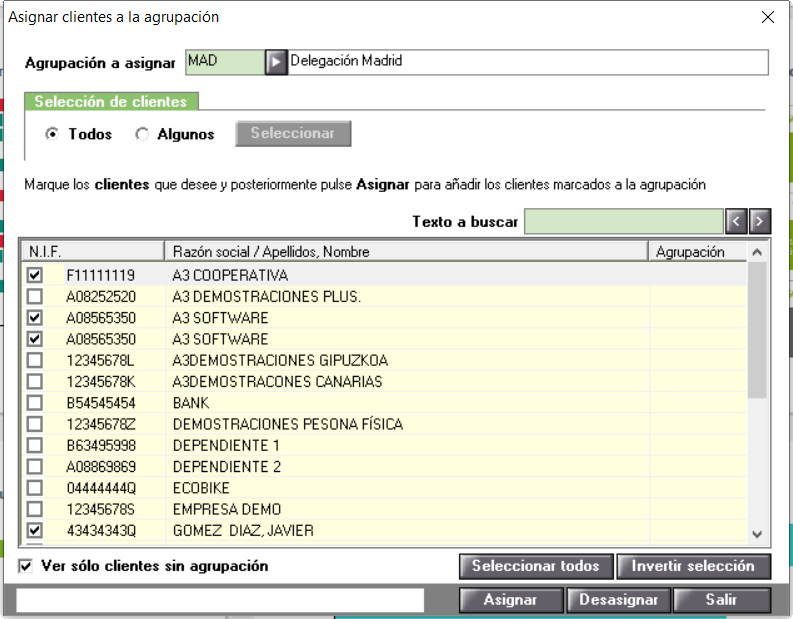Select the Algunos radio option
Viewport: 793px width, 619px height.
(x=142, y=134)
